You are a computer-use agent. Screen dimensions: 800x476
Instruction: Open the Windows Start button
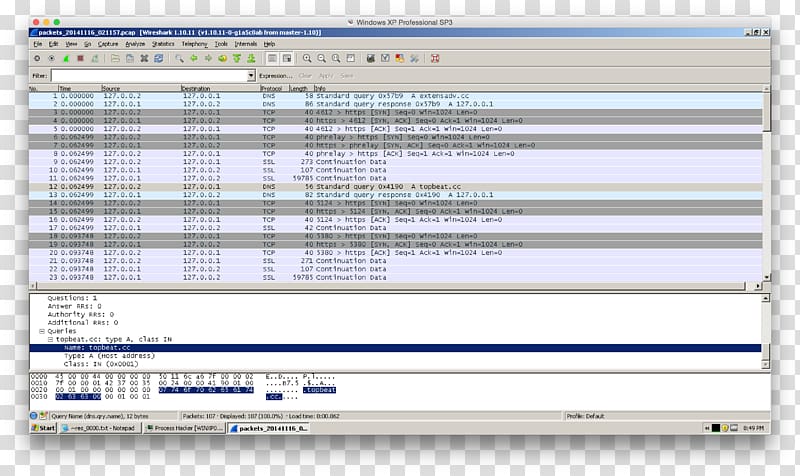click(x=43, y=428)
